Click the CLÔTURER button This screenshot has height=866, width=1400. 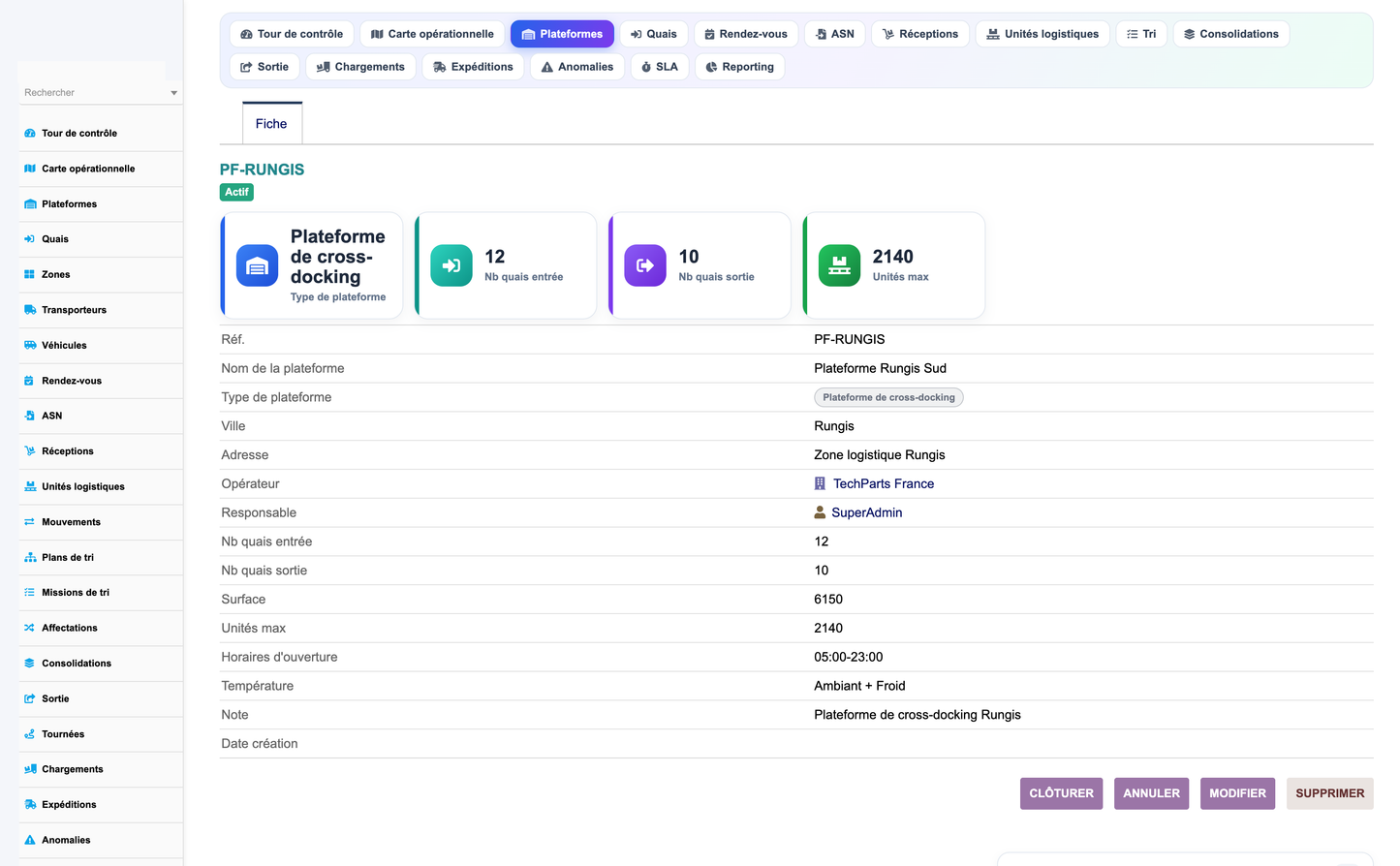1061,793
